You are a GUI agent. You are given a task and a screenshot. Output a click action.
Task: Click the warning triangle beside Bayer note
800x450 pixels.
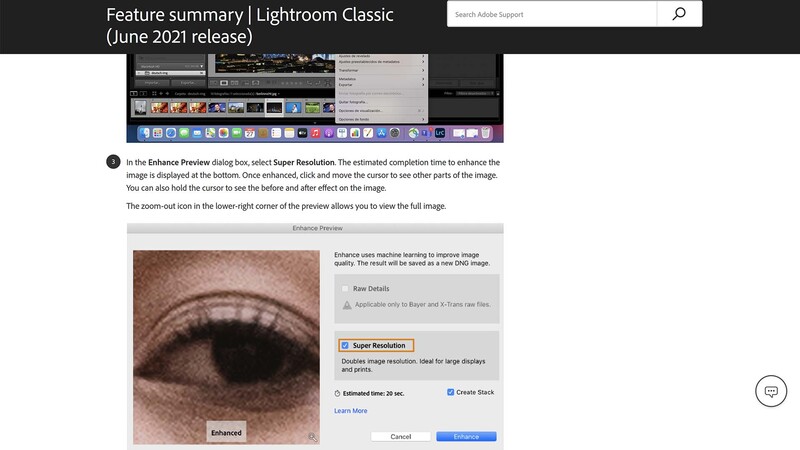pyautogui.click(x=347, y=305)
